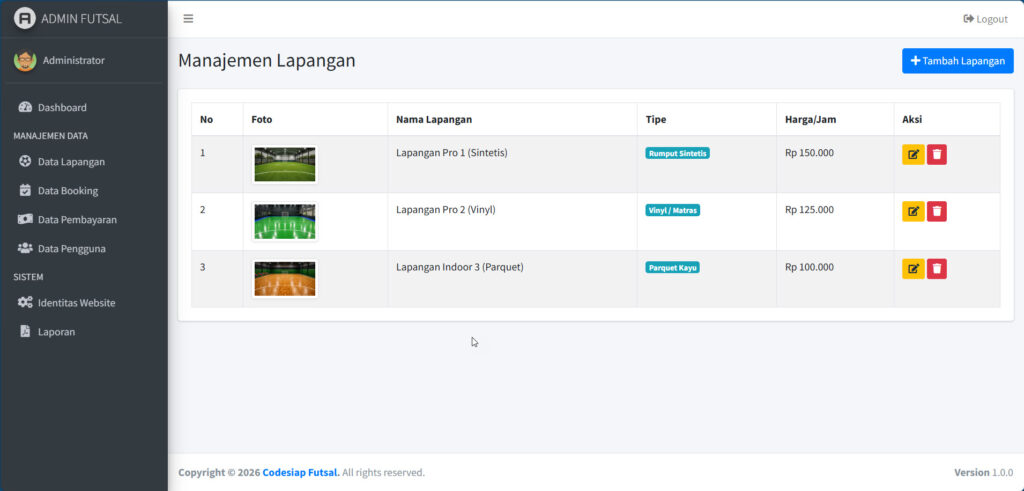Follow the Codesiap Futsal footer link
The height and width of the screenshot is (491, 1024).
click(300, 472)
